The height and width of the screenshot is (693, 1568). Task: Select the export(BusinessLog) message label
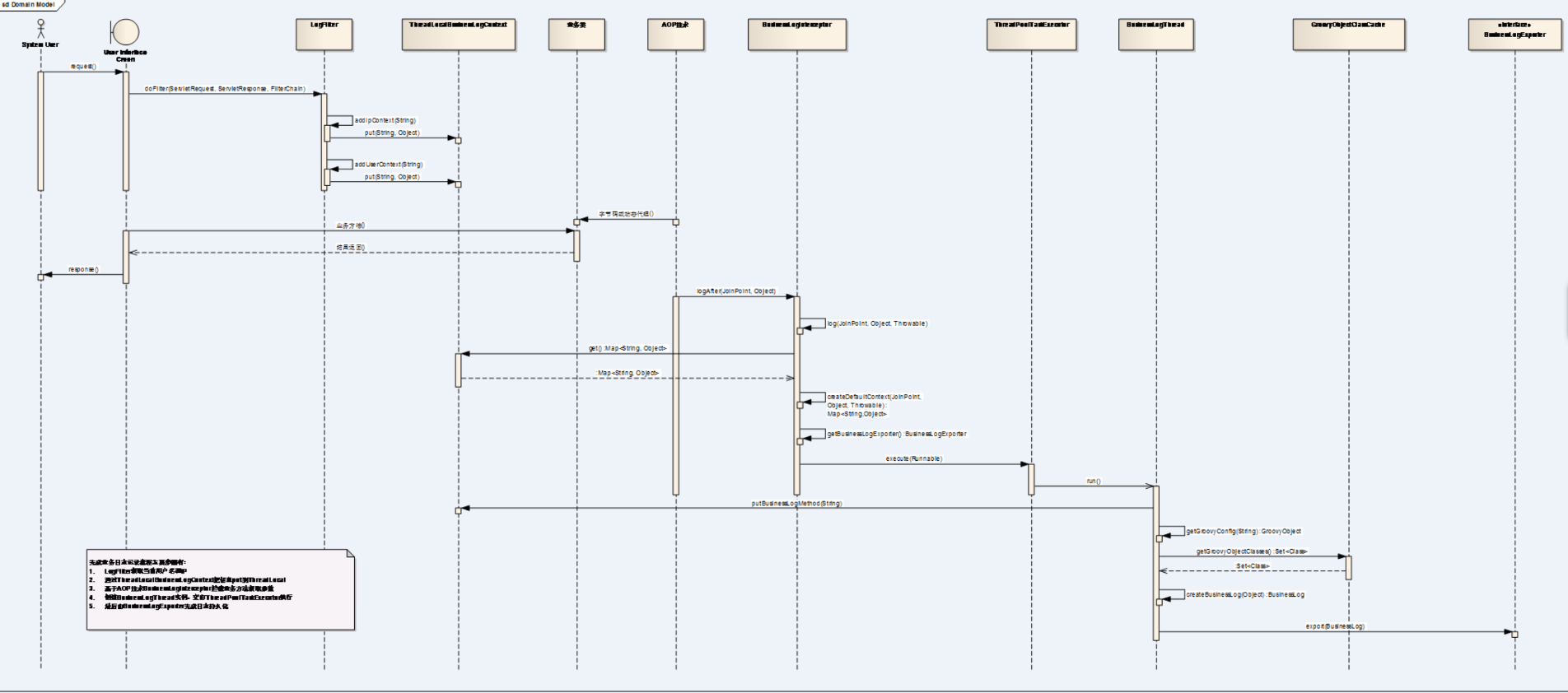click(x=1335, y=626)
